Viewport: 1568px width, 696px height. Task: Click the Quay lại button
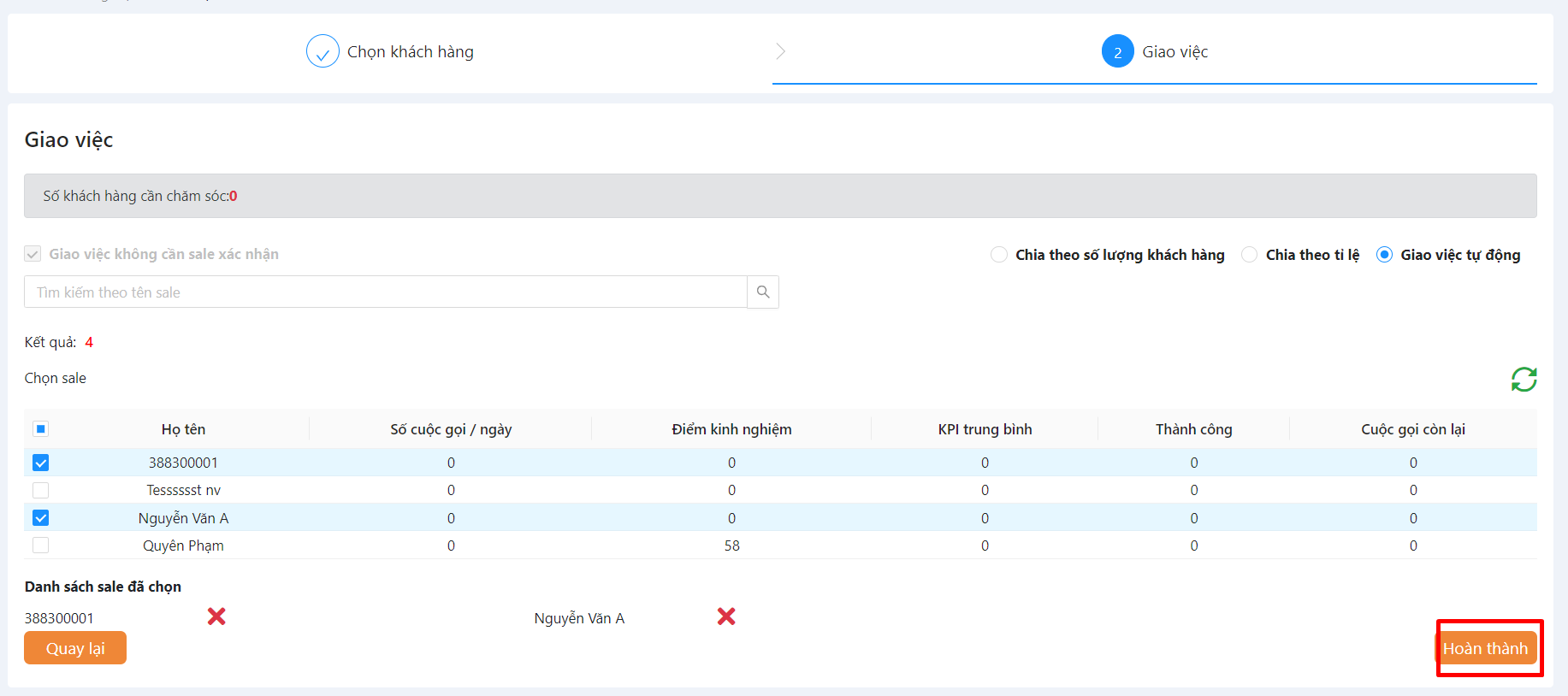click(75, 648)
